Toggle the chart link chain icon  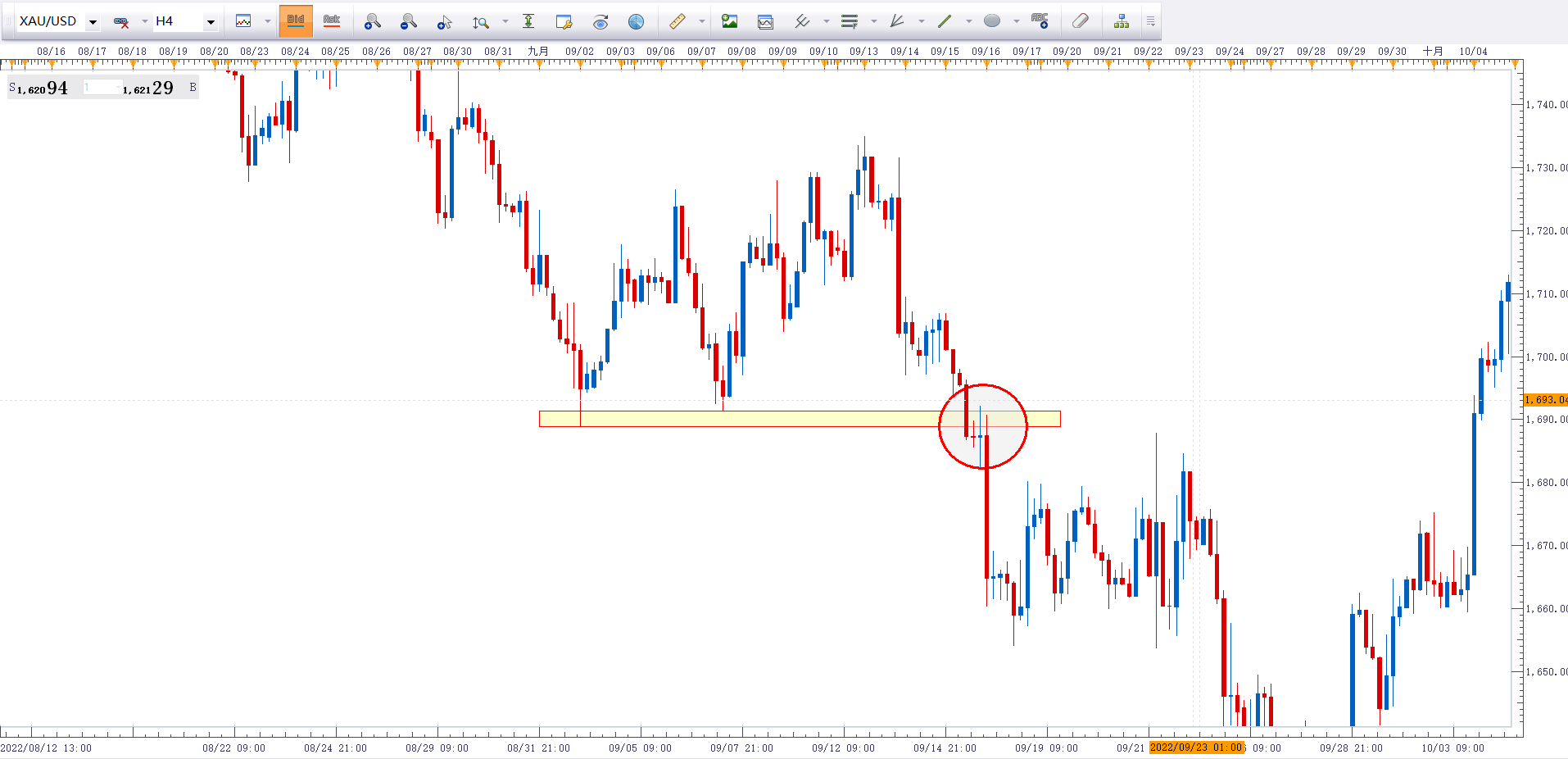[121, 22]
